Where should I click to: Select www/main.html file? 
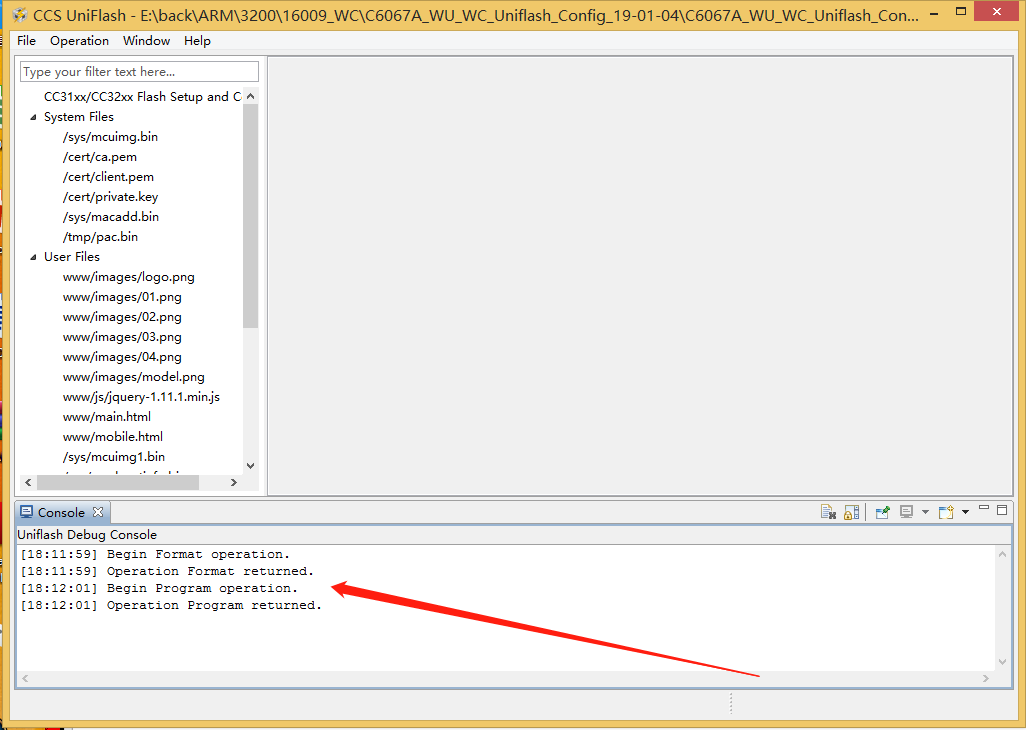tap(107, 417)
